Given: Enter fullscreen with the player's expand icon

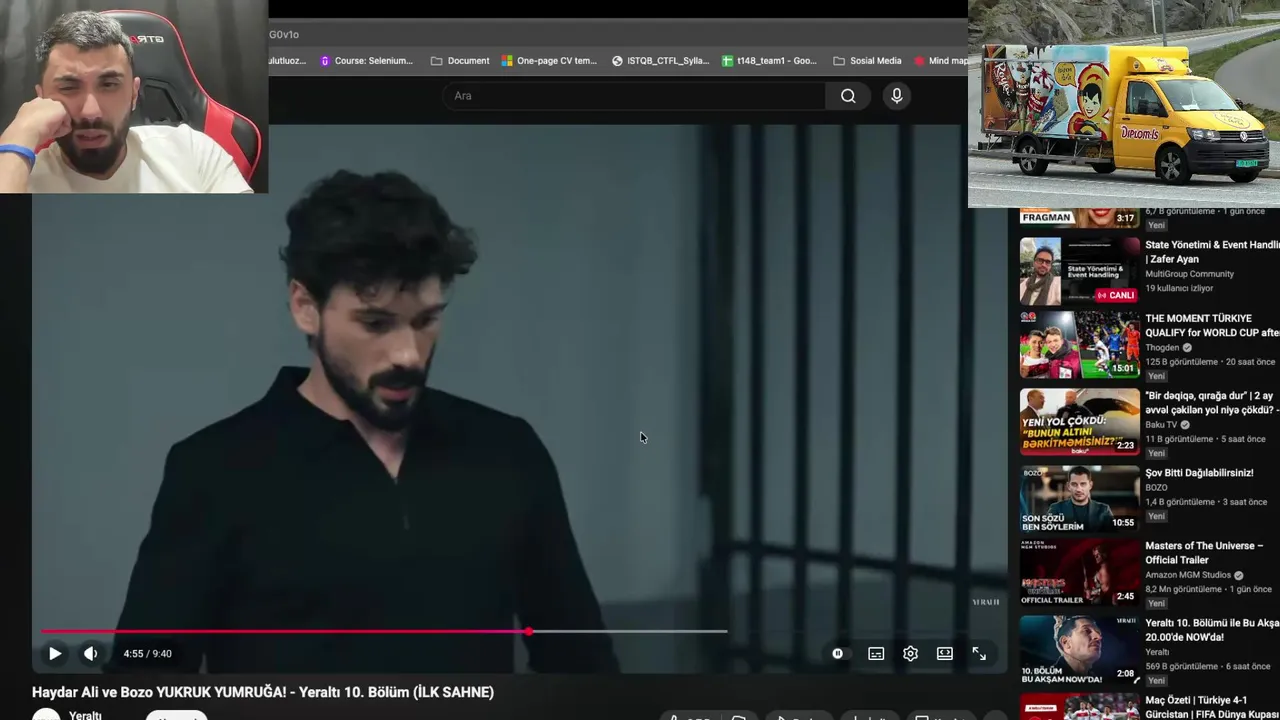Looking at the screenshot, I should [x=979, y=654].
